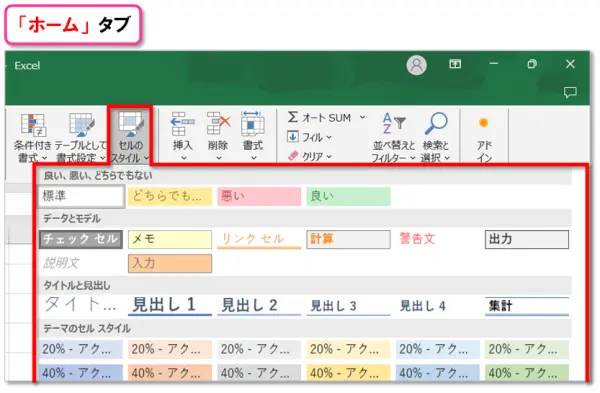Apply the 集計 total style

coord(527,305)
